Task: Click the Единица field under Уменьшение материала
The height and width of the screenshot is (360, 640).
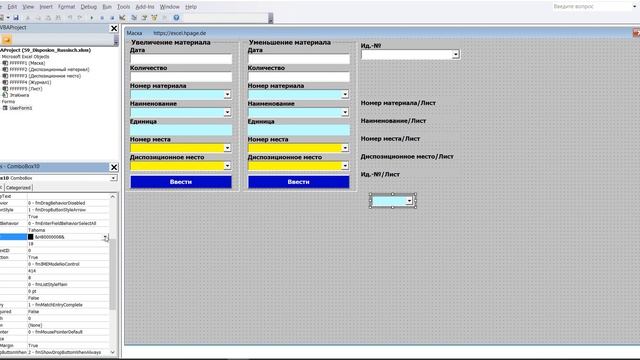Action: coord(298,130)
